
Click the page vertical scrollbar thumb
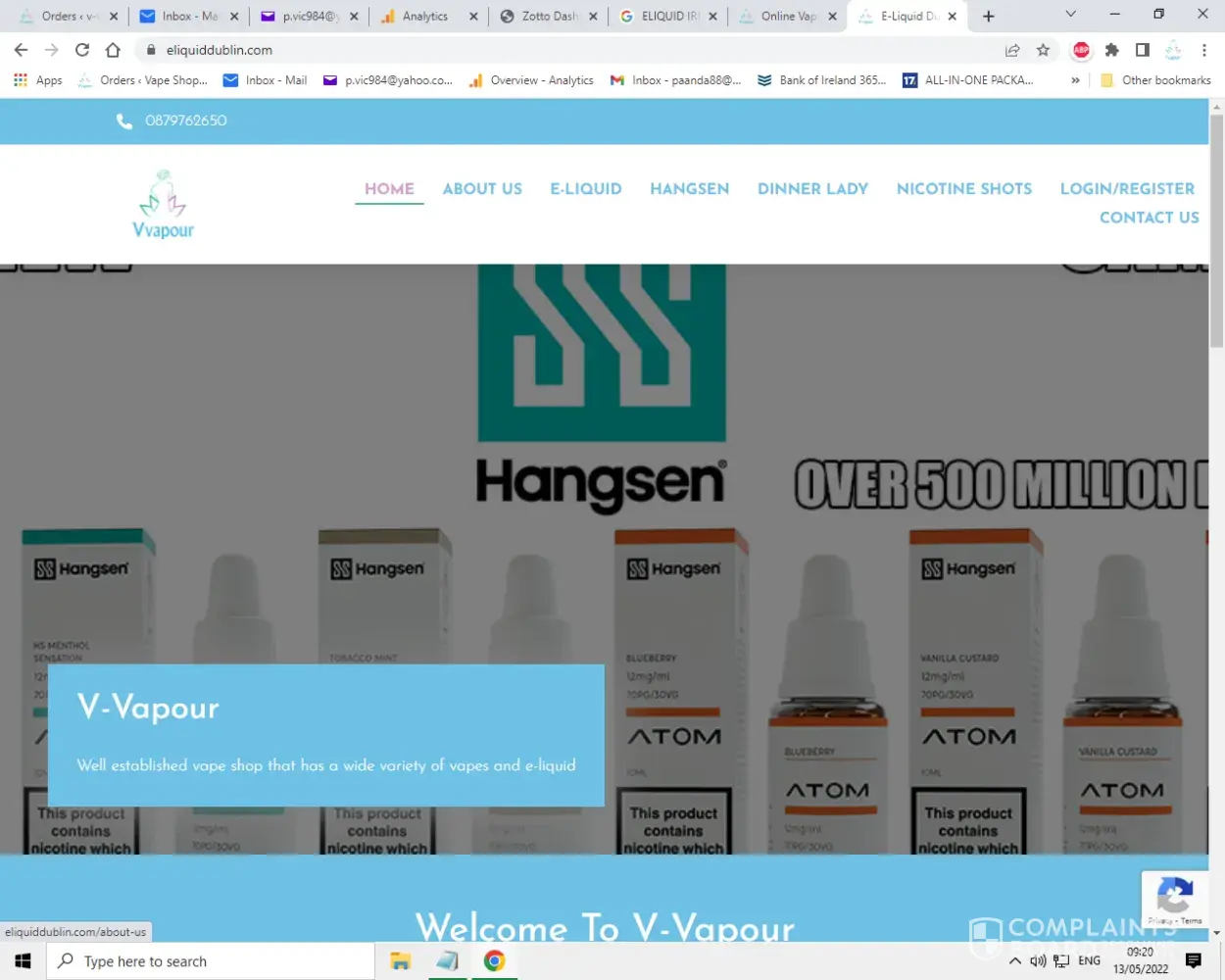[x=1216, y=230]
